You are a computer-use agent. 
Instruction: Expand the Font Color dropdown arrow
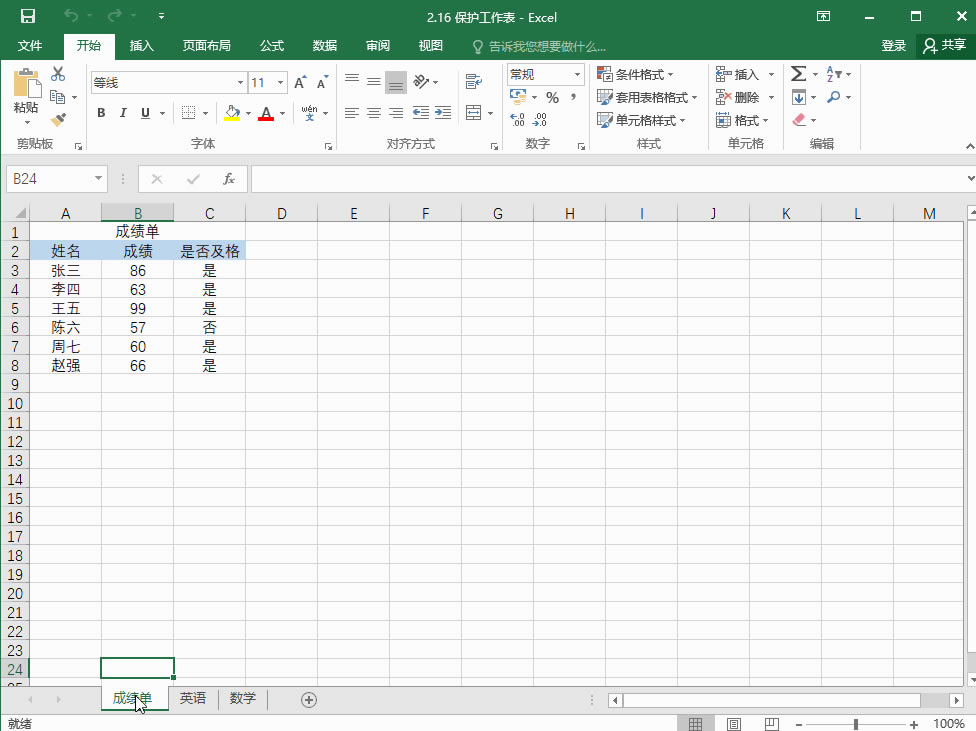[281, 113]
